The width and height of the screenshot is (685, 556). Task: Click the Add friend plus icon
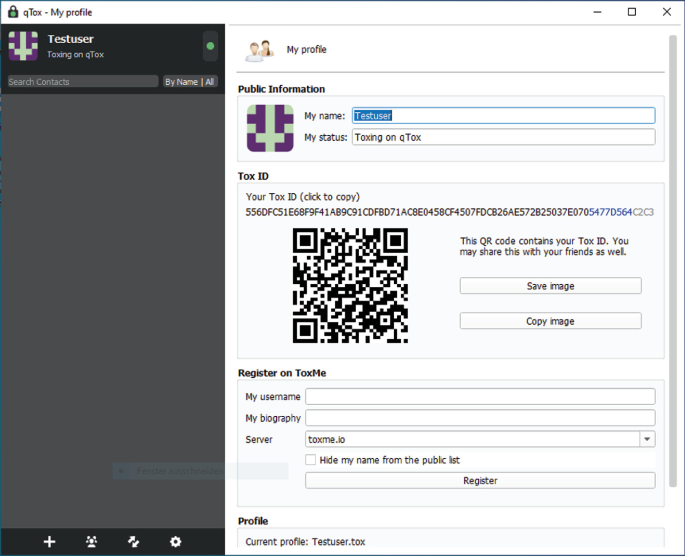point(49,541)
